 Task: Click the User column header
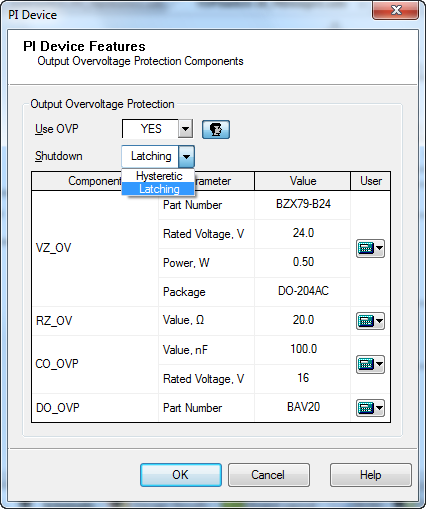tap(371, 181)
